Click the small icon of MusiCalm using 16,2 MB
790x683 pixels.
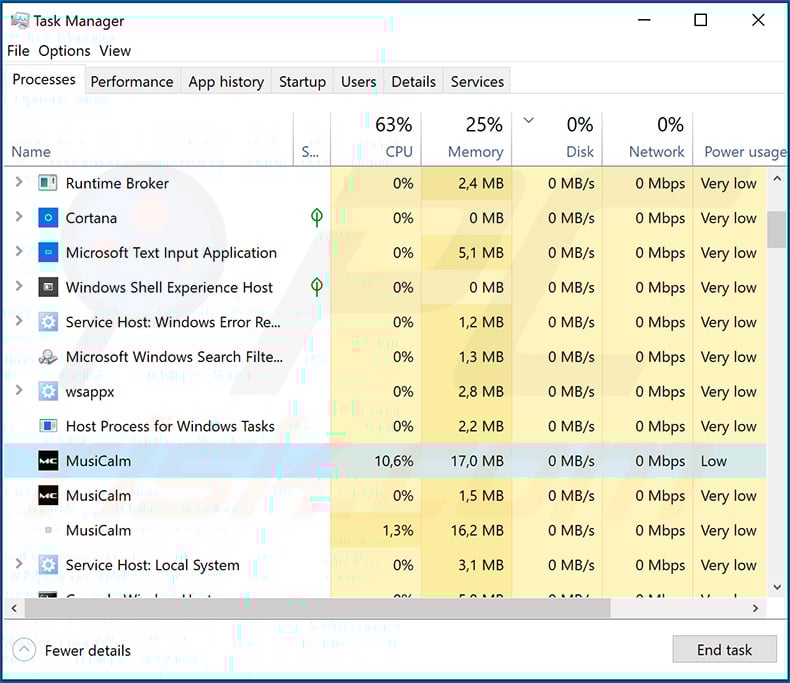pyautogui.click(x=48, y=530)
